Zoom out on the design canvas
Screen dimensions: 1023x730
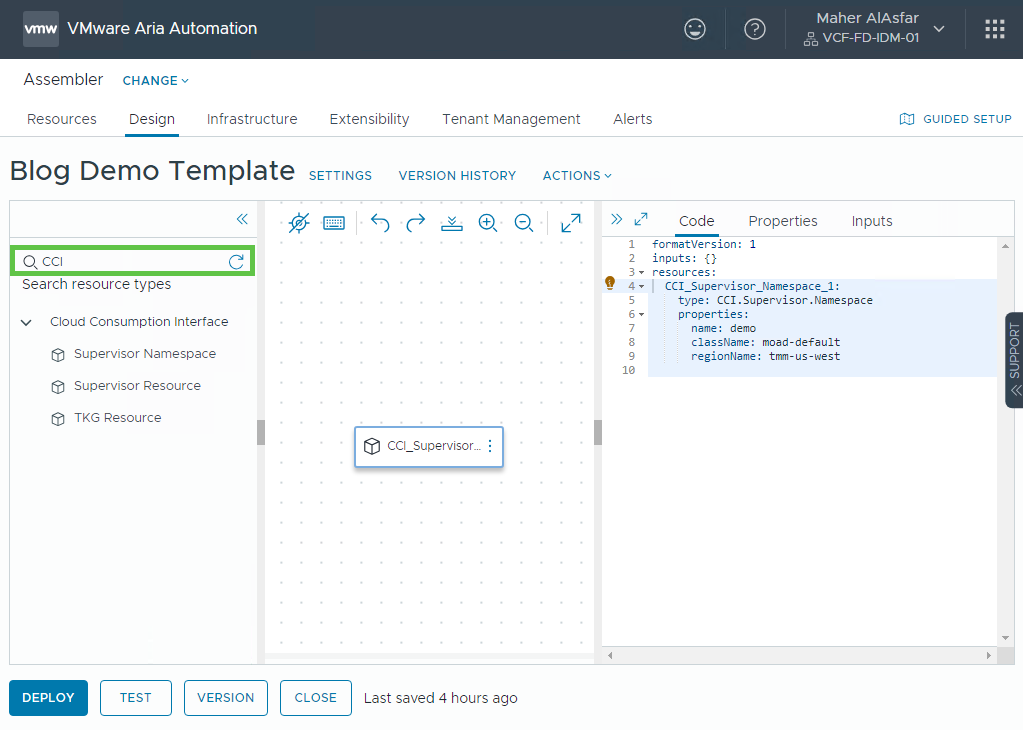tap(523, 223)
